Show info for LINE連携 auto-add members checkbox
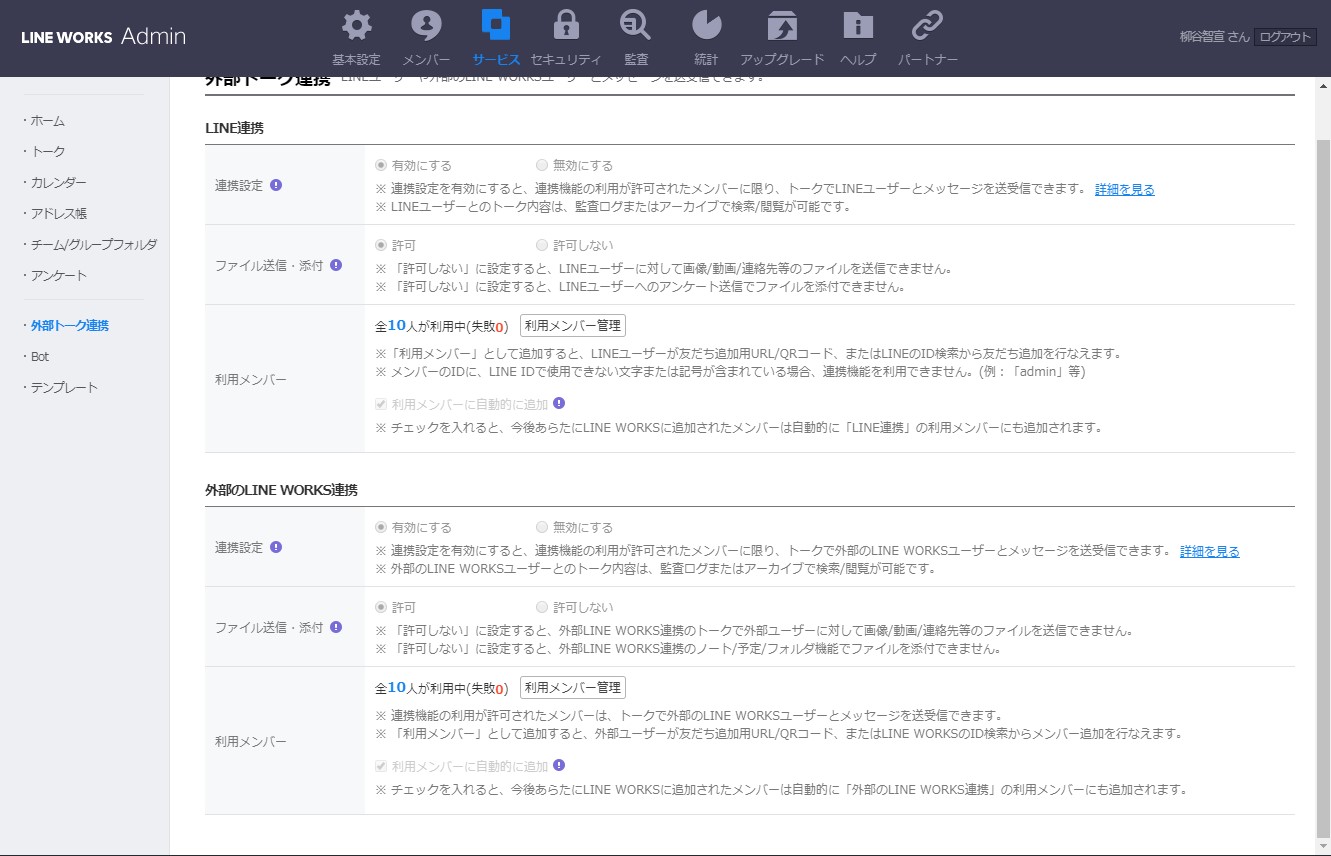 tap(559, 403)
